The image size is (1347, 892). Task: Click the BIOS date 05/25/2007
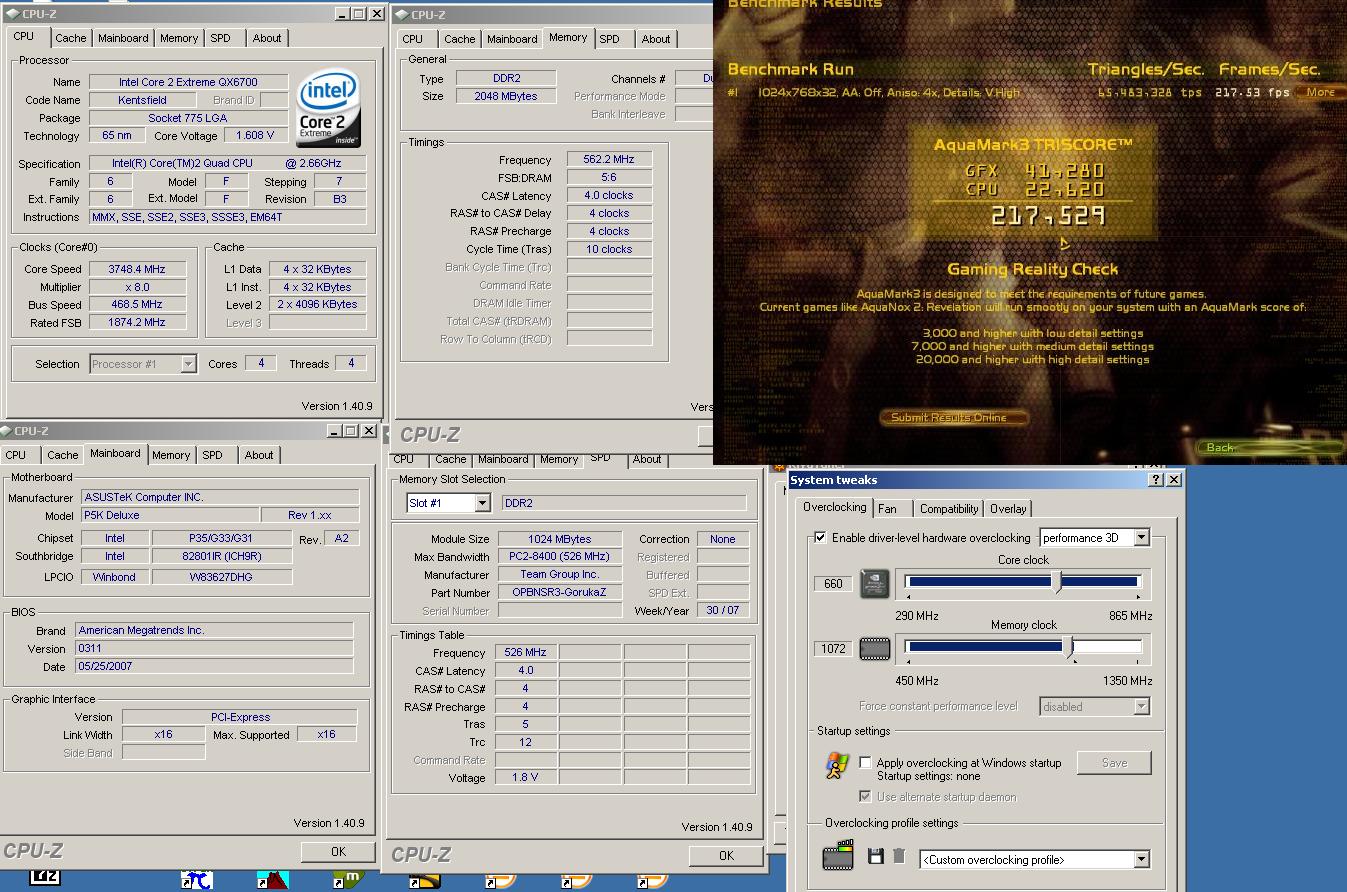point(215,667)
